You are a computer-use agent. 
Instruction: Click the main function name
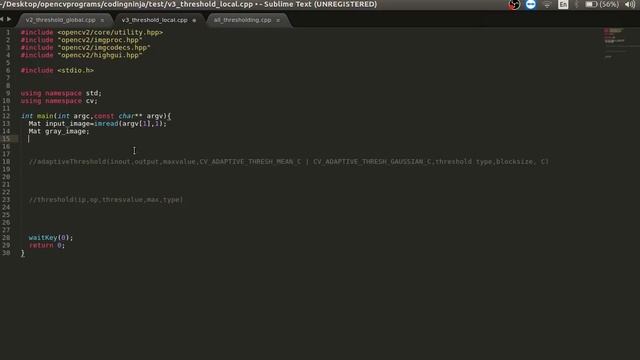[45, 116]
